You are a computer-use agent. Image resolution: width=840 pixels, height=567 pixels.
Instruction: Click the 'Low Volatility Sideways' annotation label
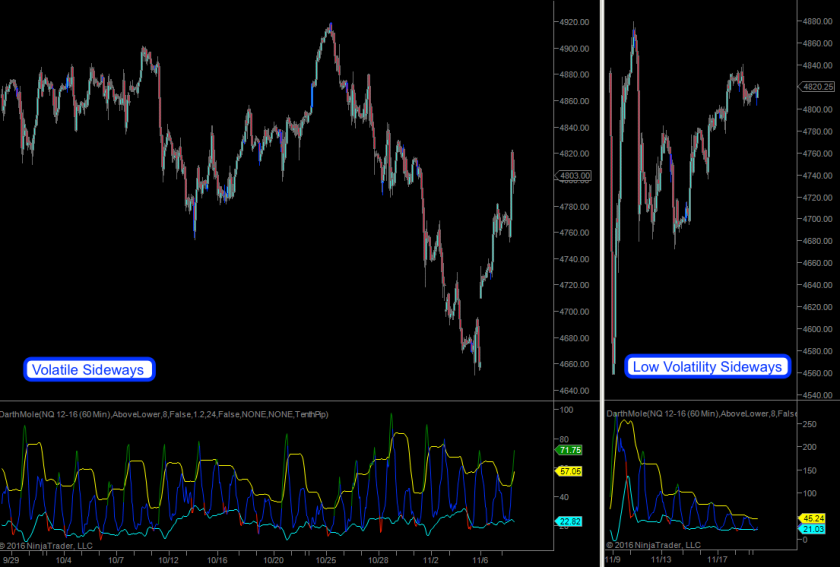click(x=706, y=367)
